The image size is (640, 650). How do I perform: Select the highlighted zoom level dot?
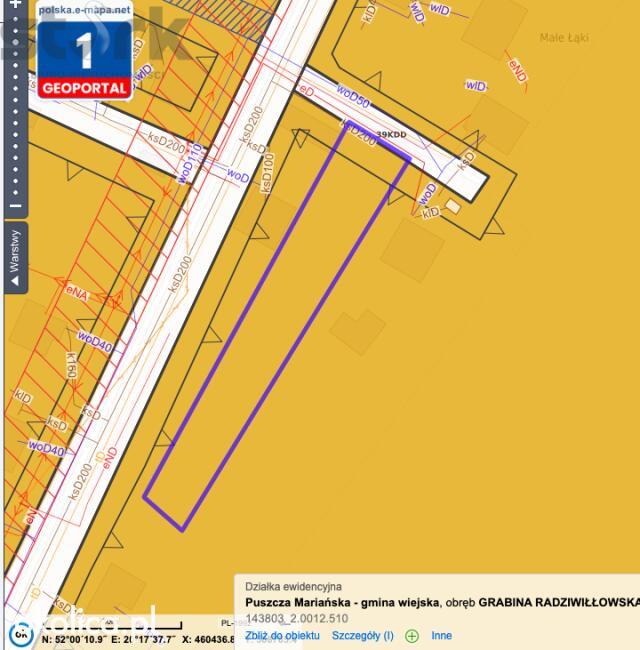coord(15,42)
